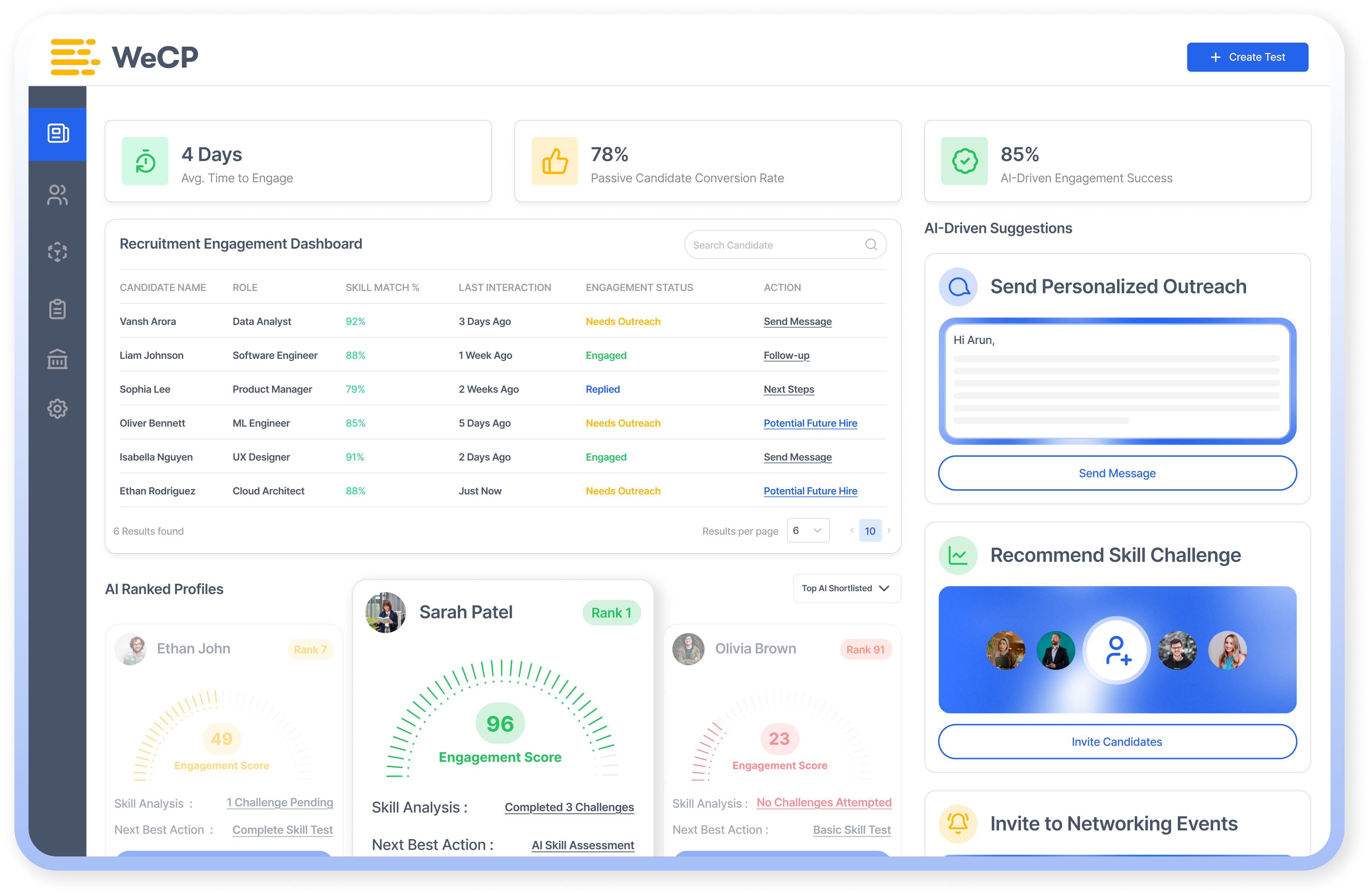Open 1 Challenge Pending link
Viewport: 1370px width, 896px height.
pos(280,803)
